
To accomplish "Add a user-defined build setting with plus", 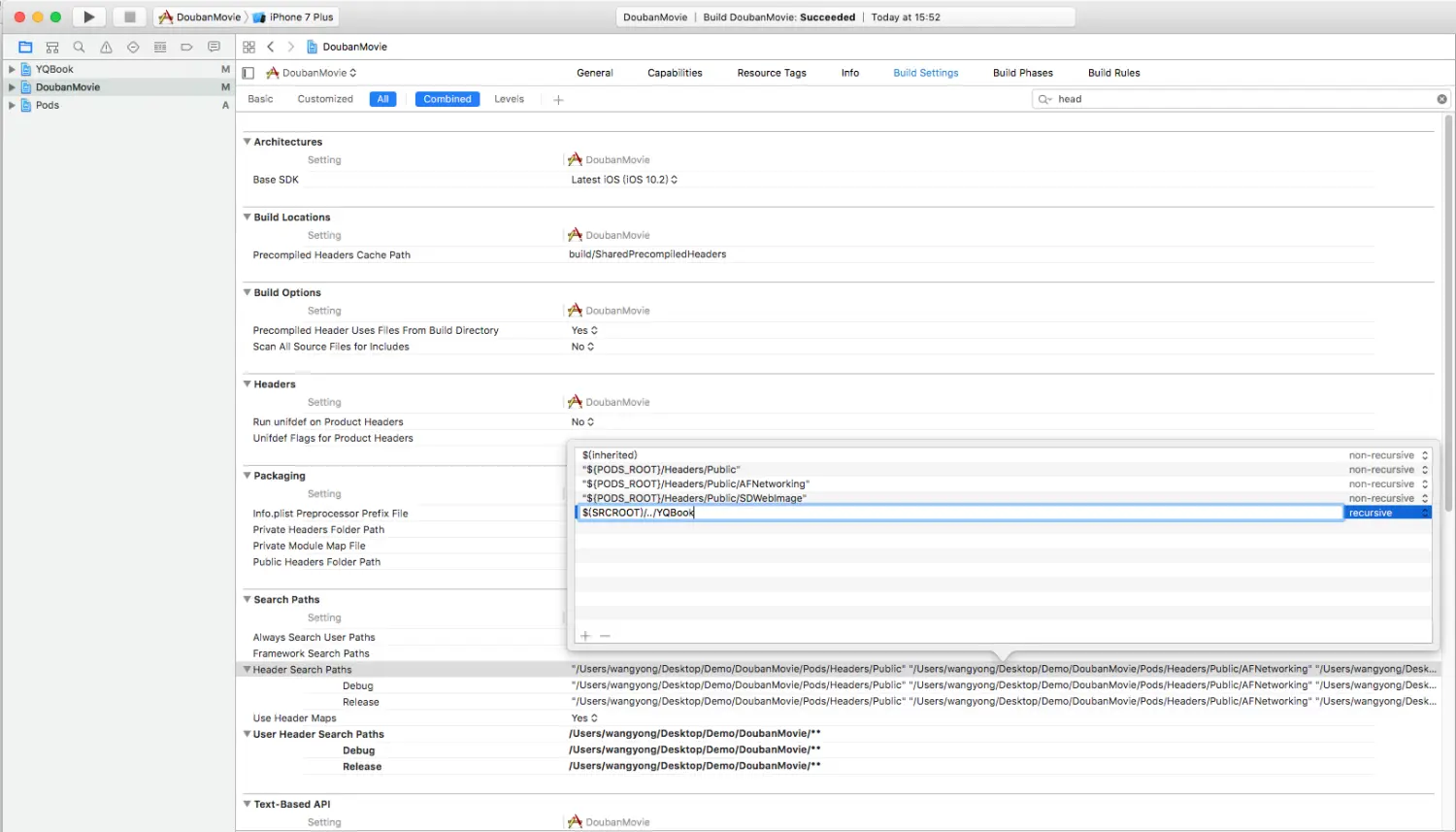I will pos(558,99).
